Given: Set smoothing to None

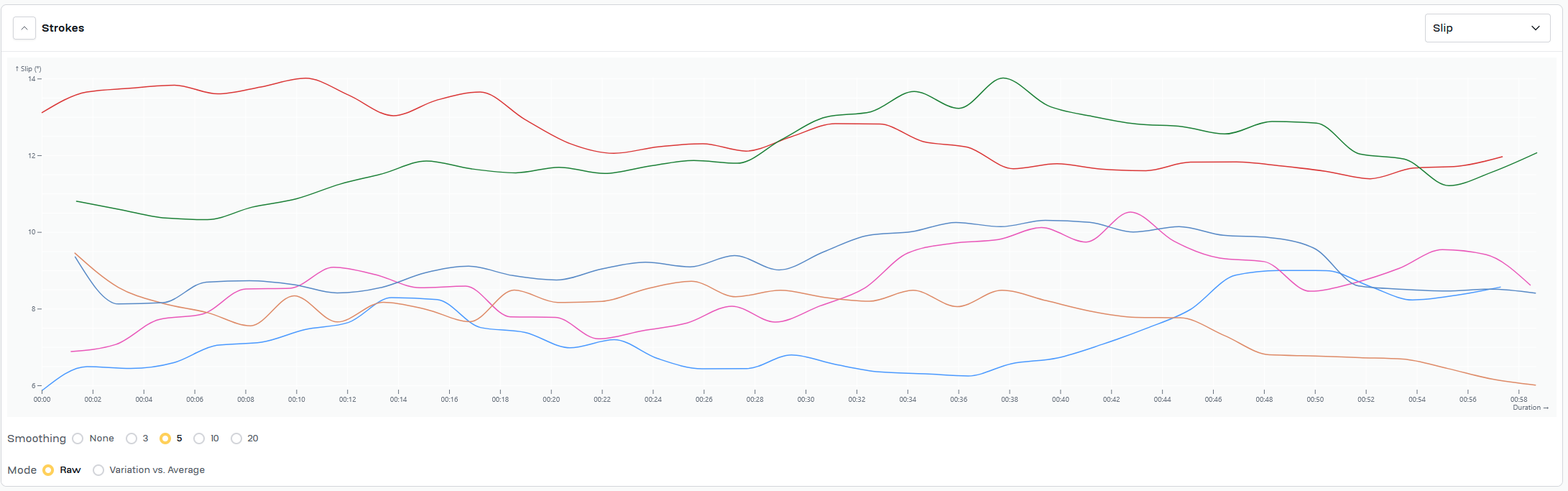Looking at the screenshot, I should click(78, 439).
